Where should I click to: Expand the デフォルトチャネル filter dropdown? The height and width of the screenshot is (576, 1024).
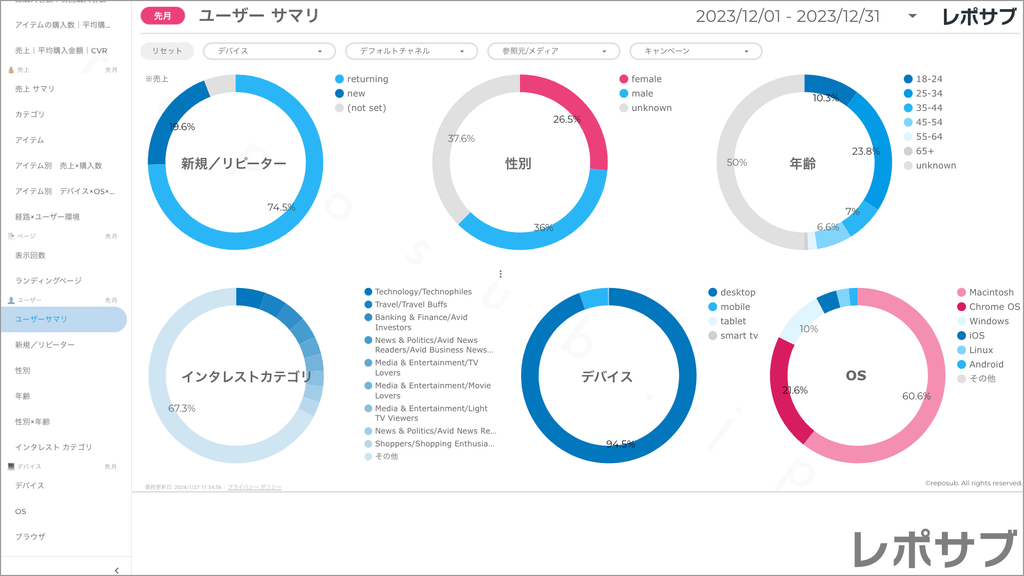pyautogui.click(x=411, y=51)
